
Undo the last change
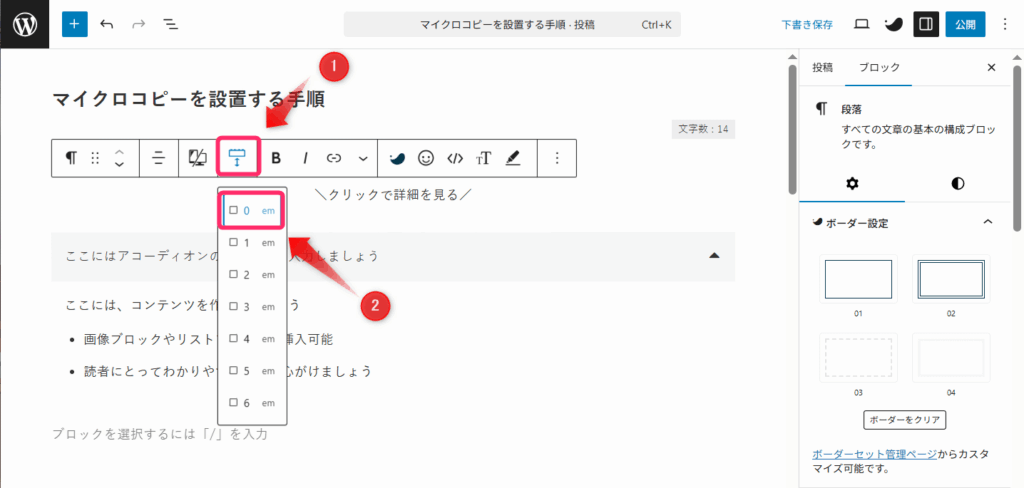point(106,25)
